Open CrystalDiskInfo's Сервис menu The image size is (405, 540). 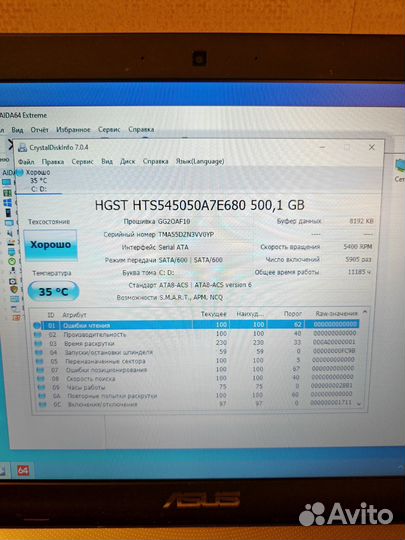(x=82, y=161)
